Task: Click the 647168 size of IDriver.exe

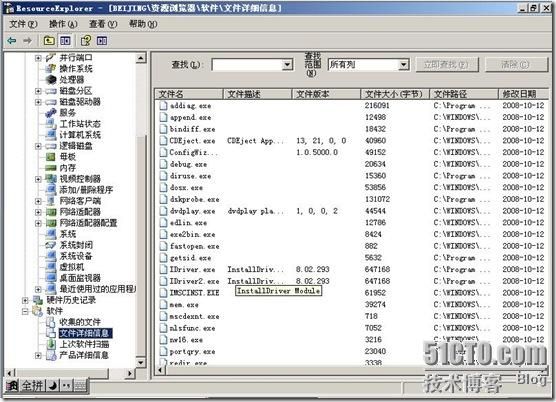Action: (377, 269)
